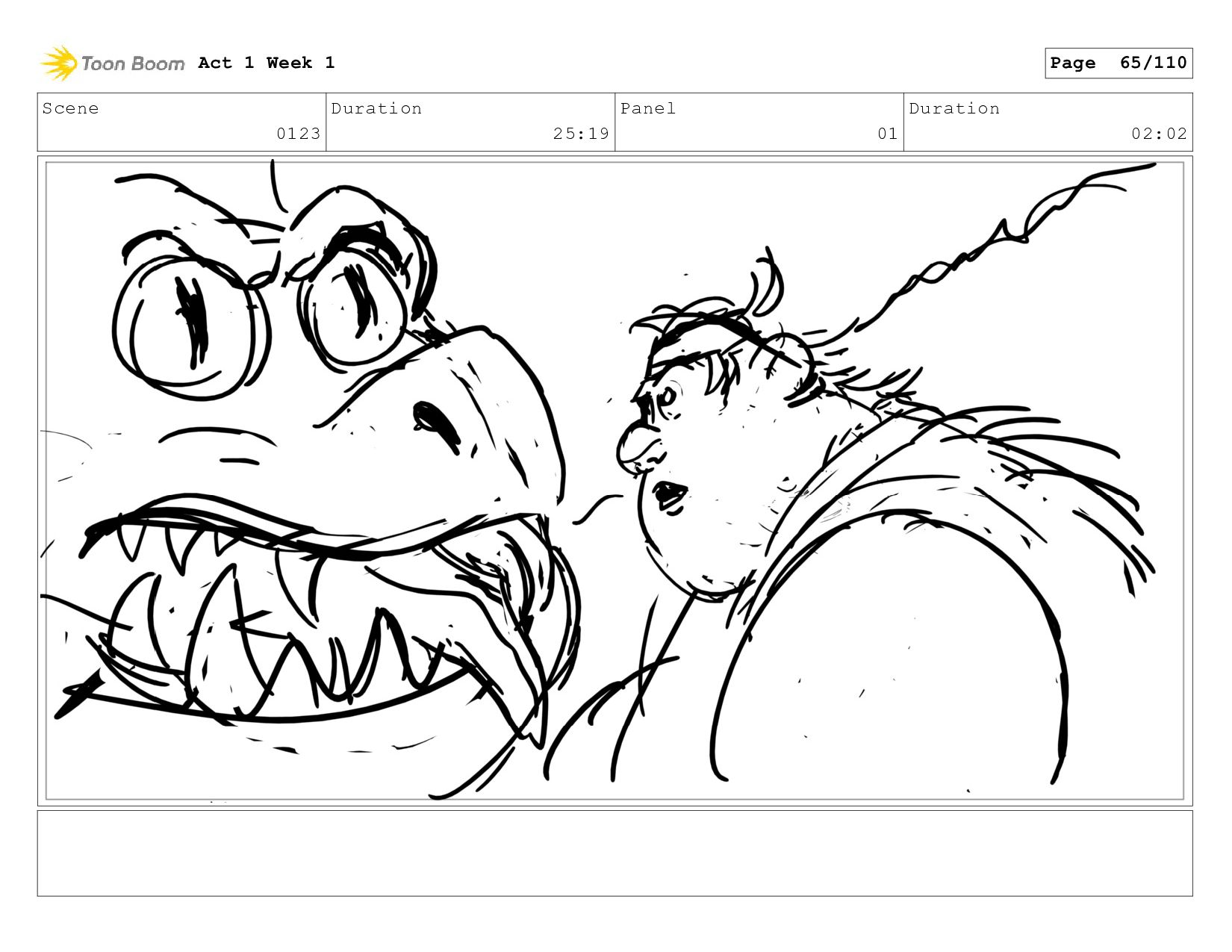Click the empty notes box below the panel
Image resolution: width=1232 pixels, height=952 pixels.
click(x=615, y=853)
